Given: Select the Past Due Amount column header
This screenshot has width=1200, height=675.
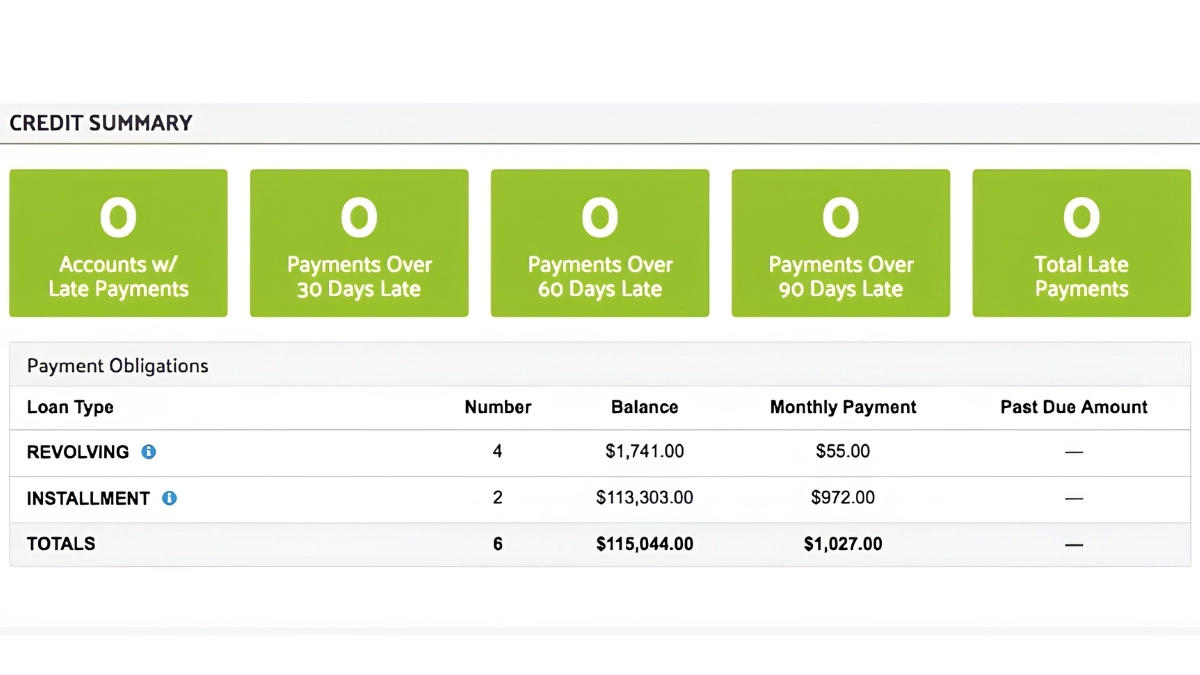Looking at the screenshot, I should pos(1074,407).
